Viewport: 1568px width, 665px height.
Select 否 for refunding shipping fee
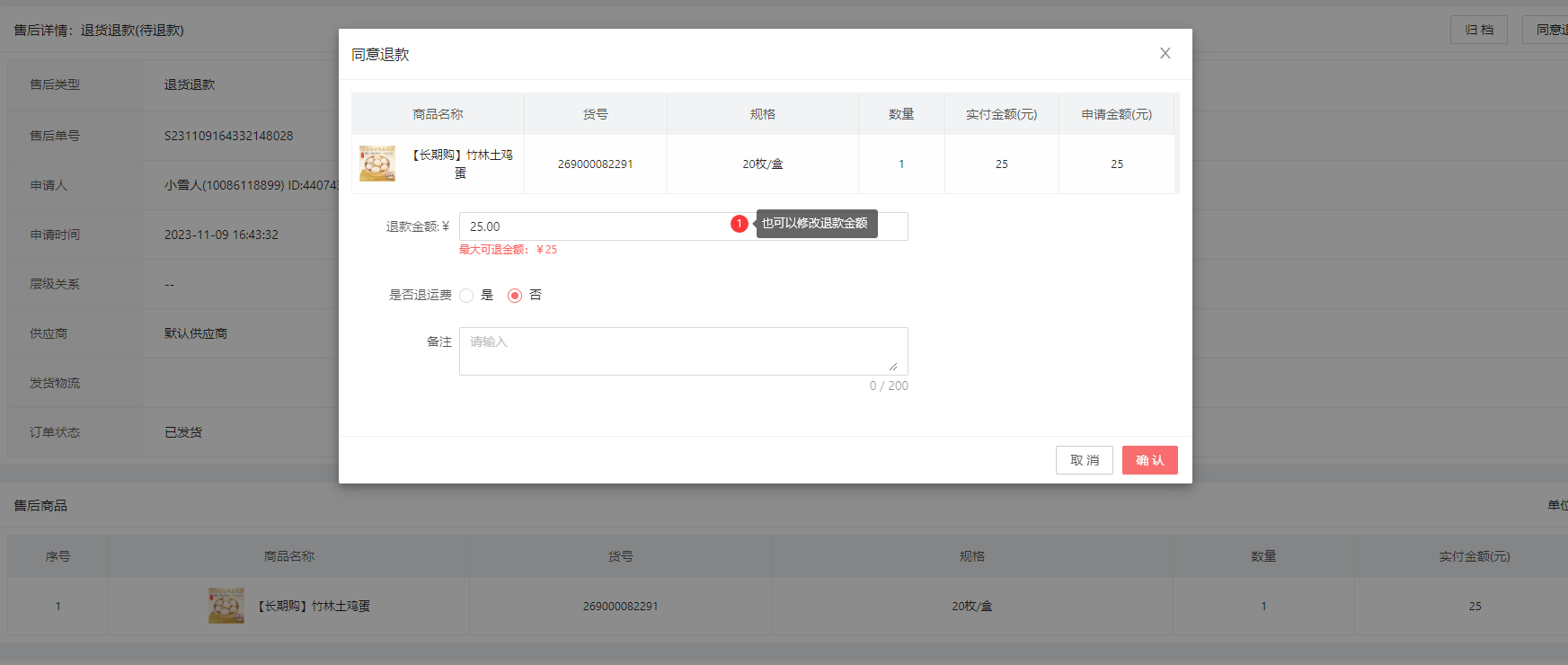(x=515, y=296)
